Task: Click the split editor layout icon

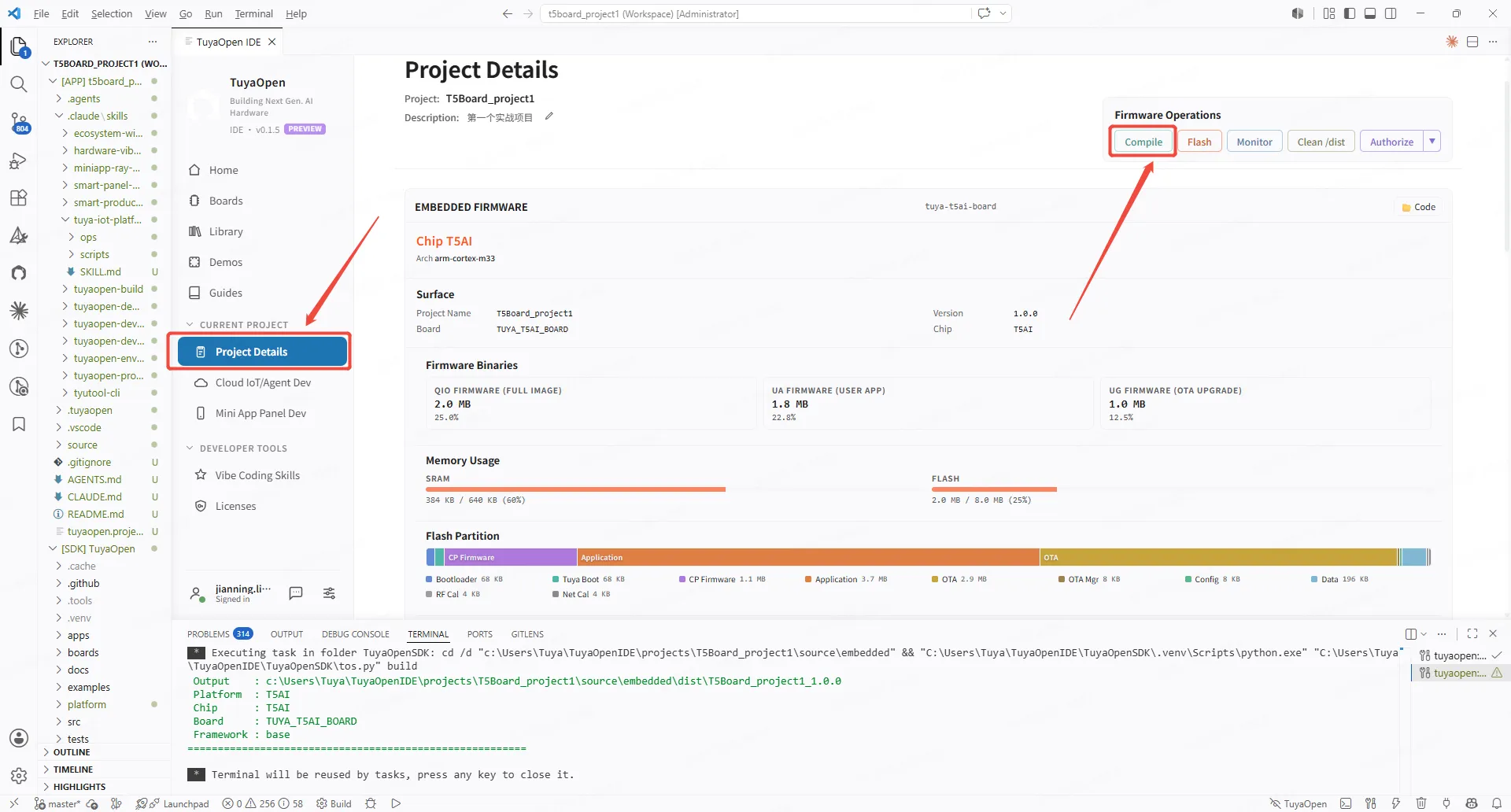Action: coord(1472,42)
